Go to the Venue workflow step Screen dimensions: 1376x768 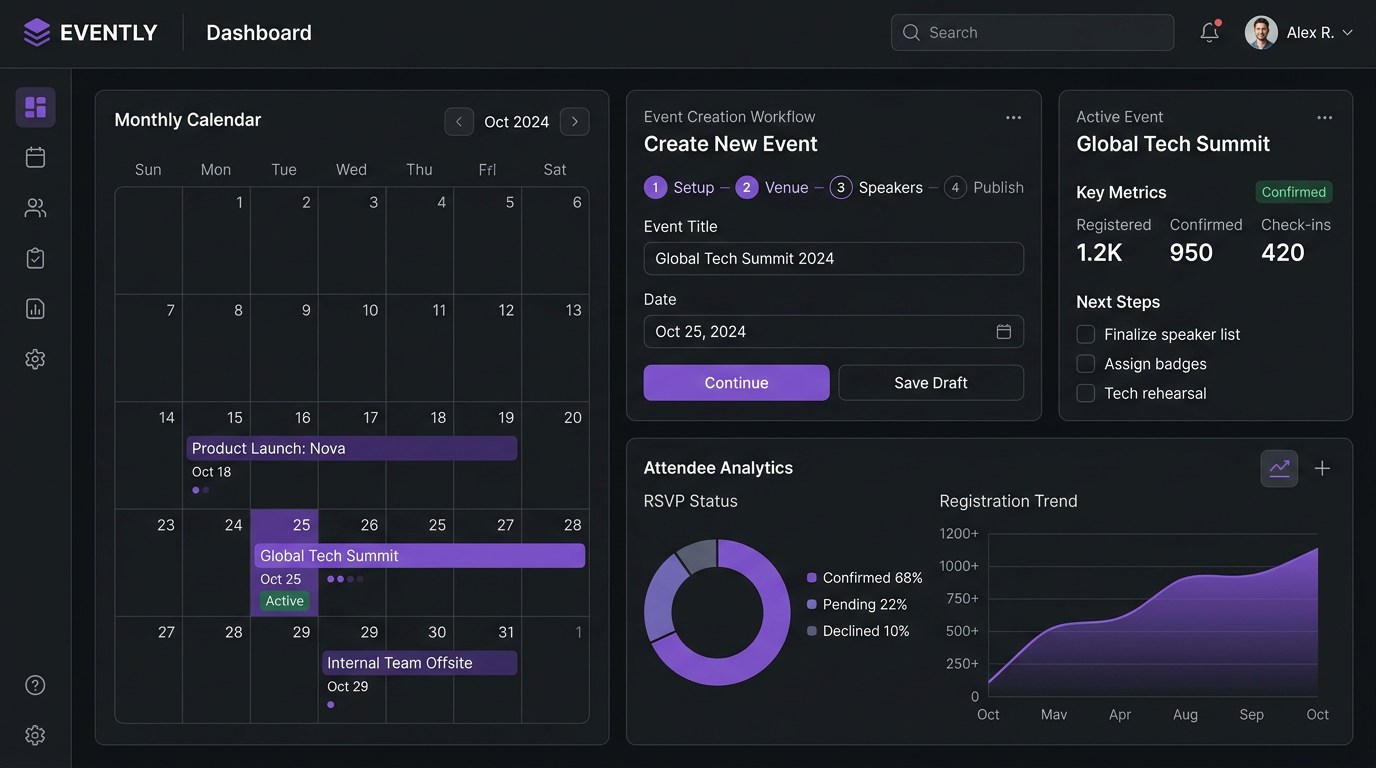[x=772, y=187]
